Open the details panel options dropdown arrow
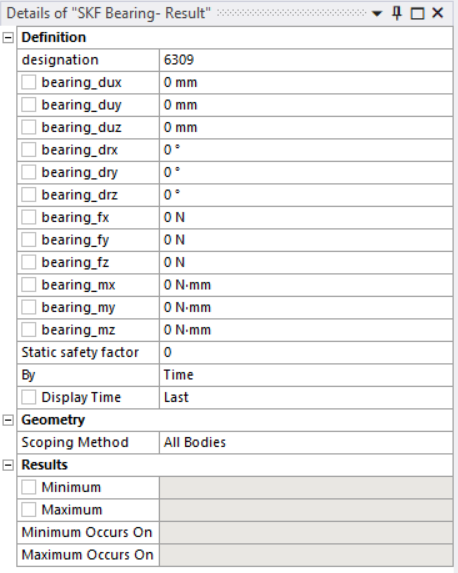This screenshot has height=573, width=458. pyautogui.click(x=377, y=14)
